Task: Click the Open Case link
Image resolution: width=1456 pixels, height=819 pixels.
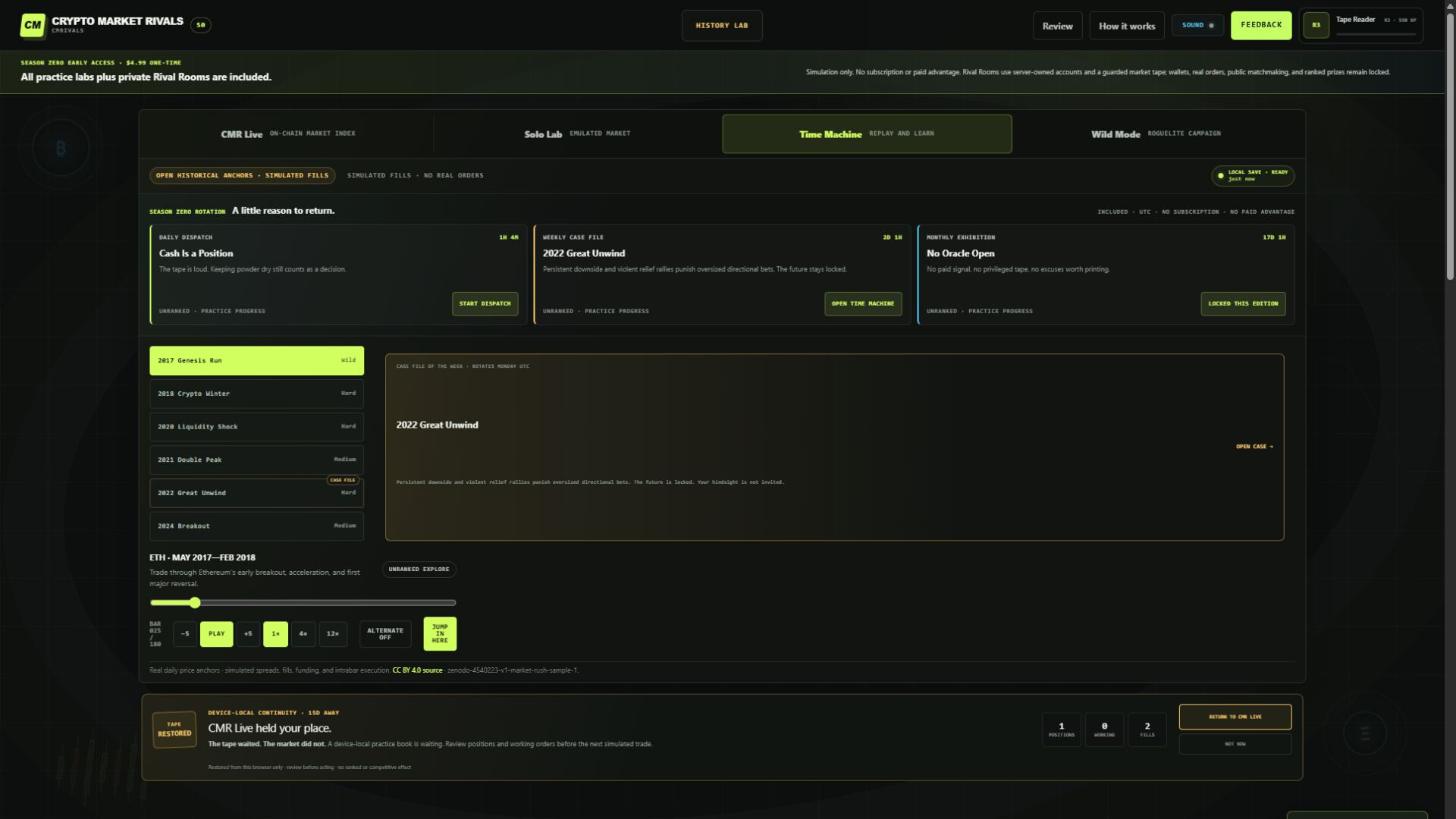Action: pyautogui.click(x=1254, y=447)
